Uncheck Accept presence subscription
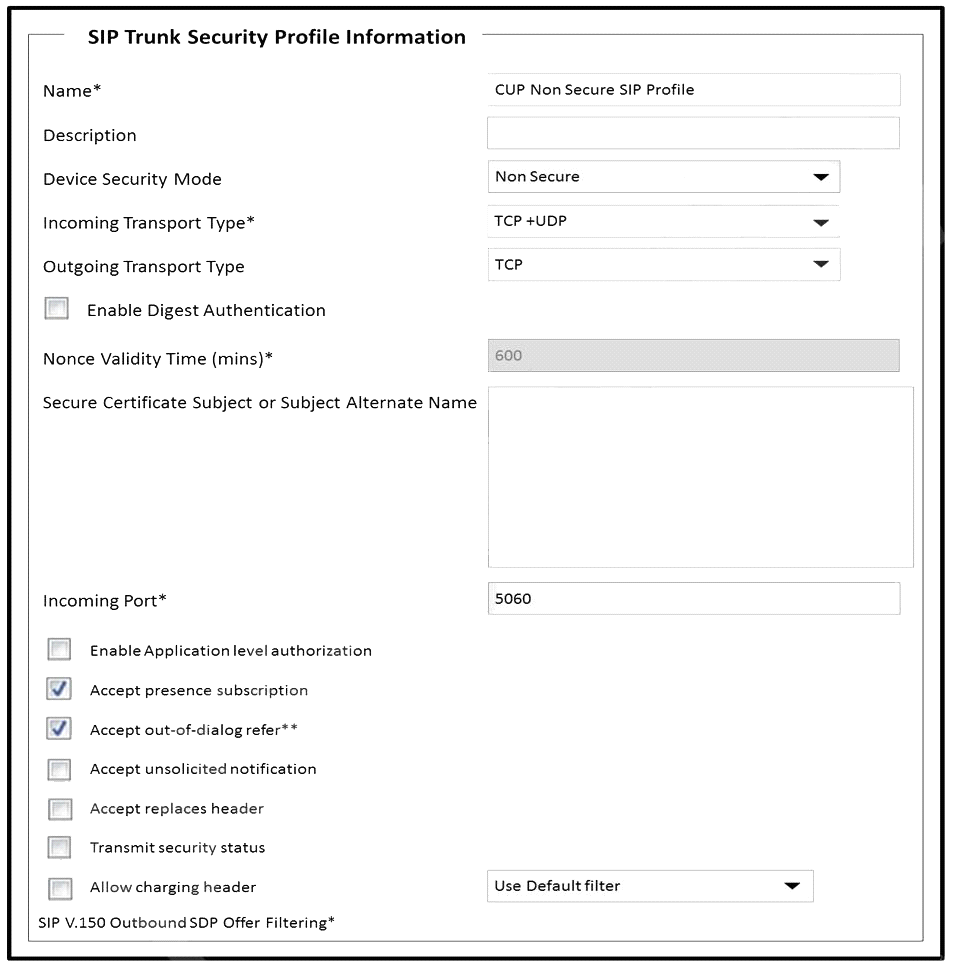 tap(59, 689)
